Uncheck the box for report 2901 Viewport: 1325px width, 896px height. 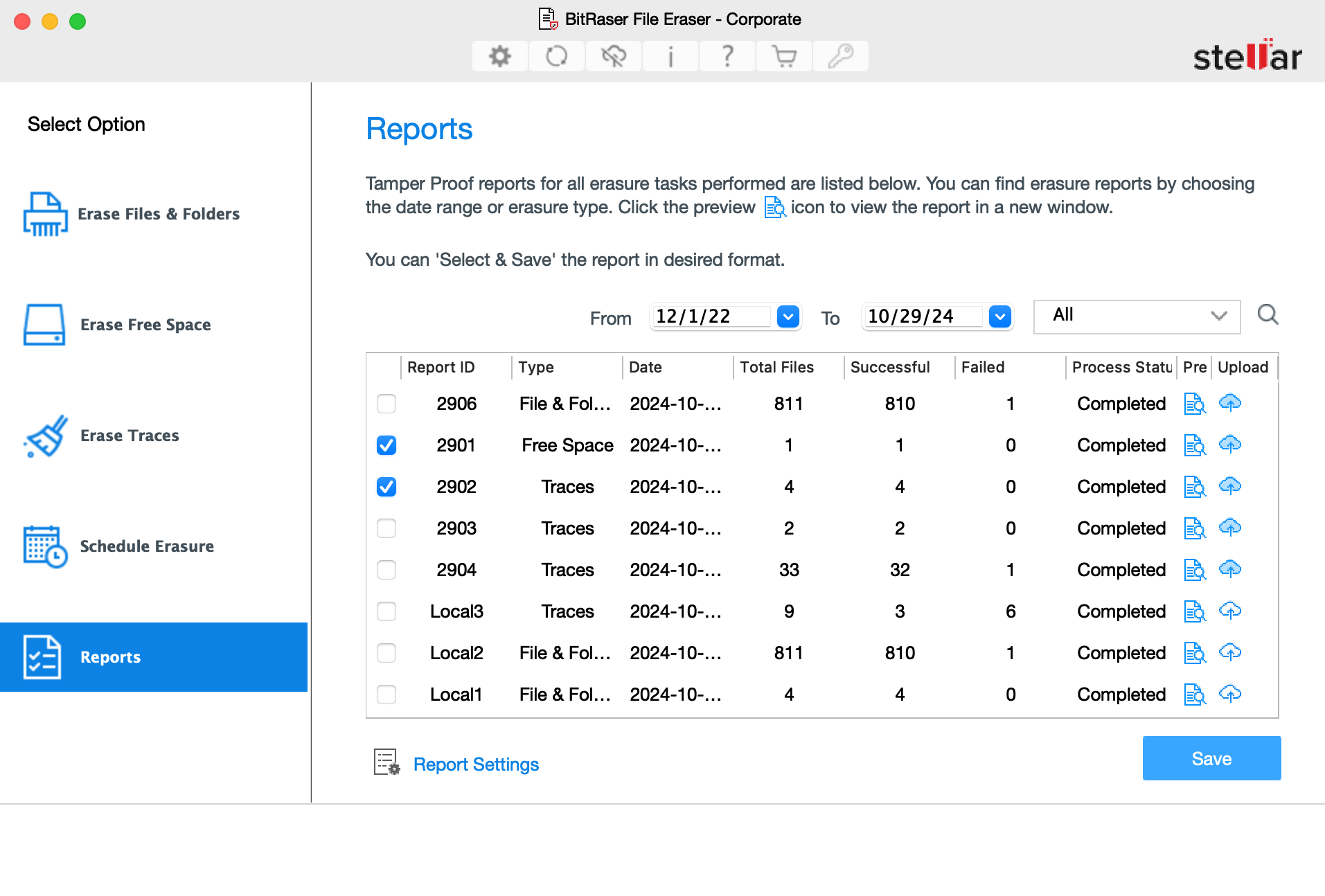(x=386, y=445)
